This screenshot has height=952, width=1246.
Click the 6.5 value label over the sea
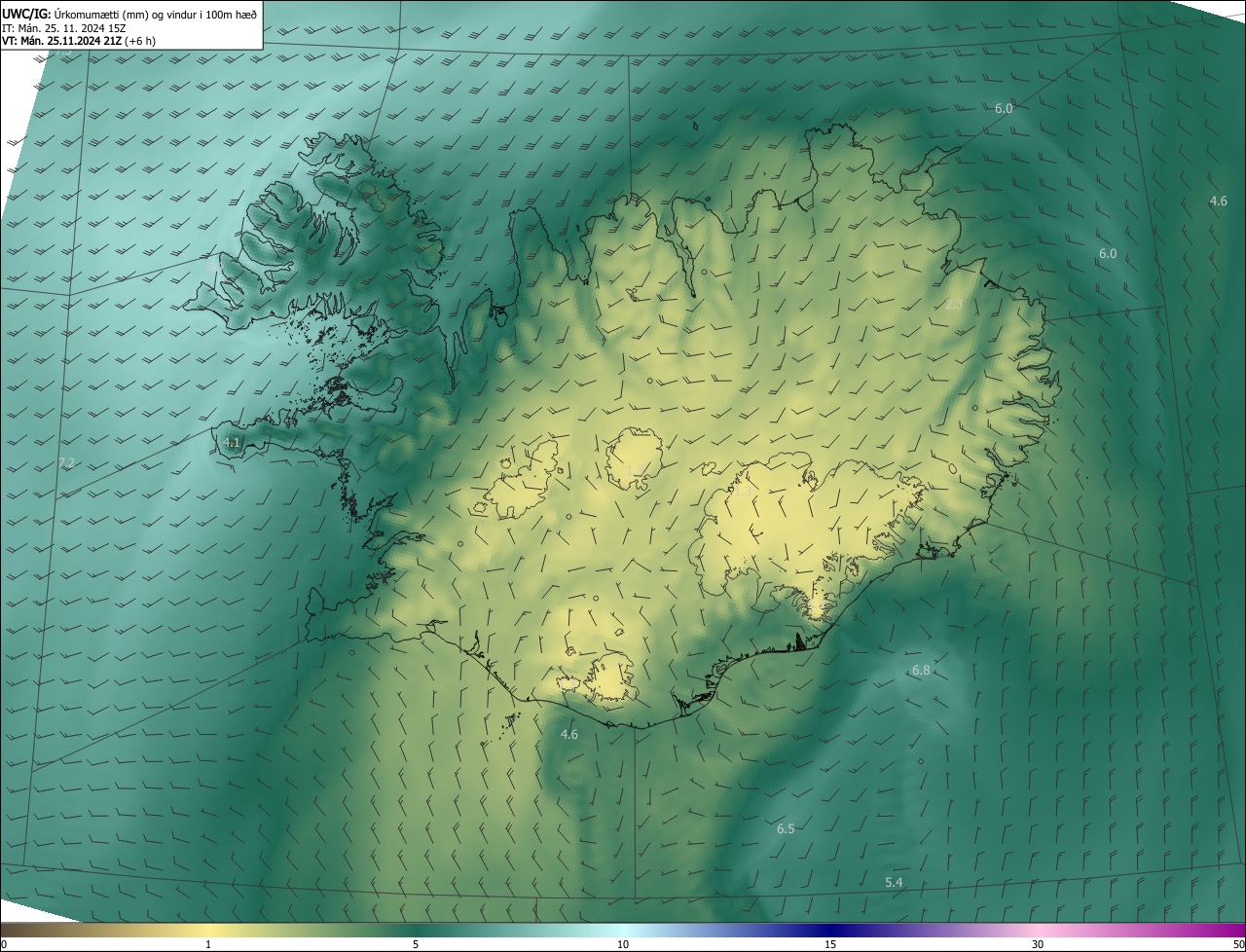(786, 828)
